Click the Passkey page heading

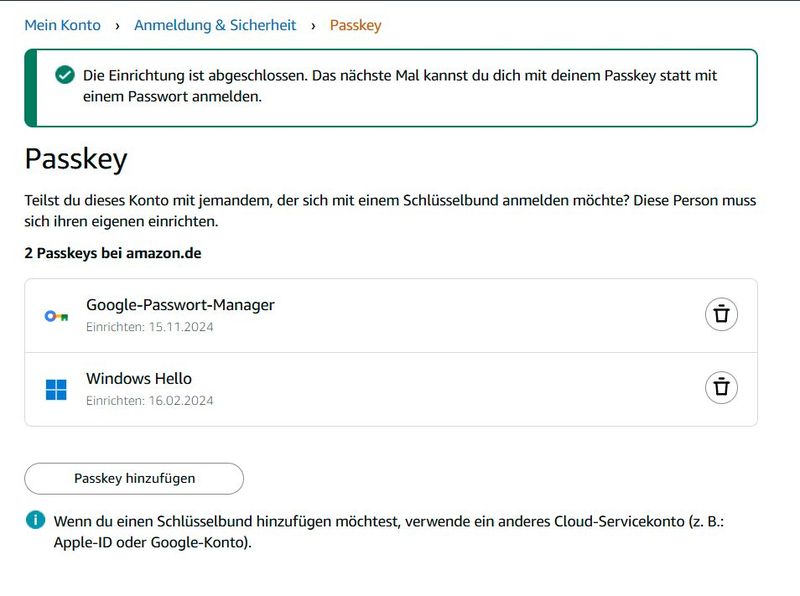click(x=76, y=159)
